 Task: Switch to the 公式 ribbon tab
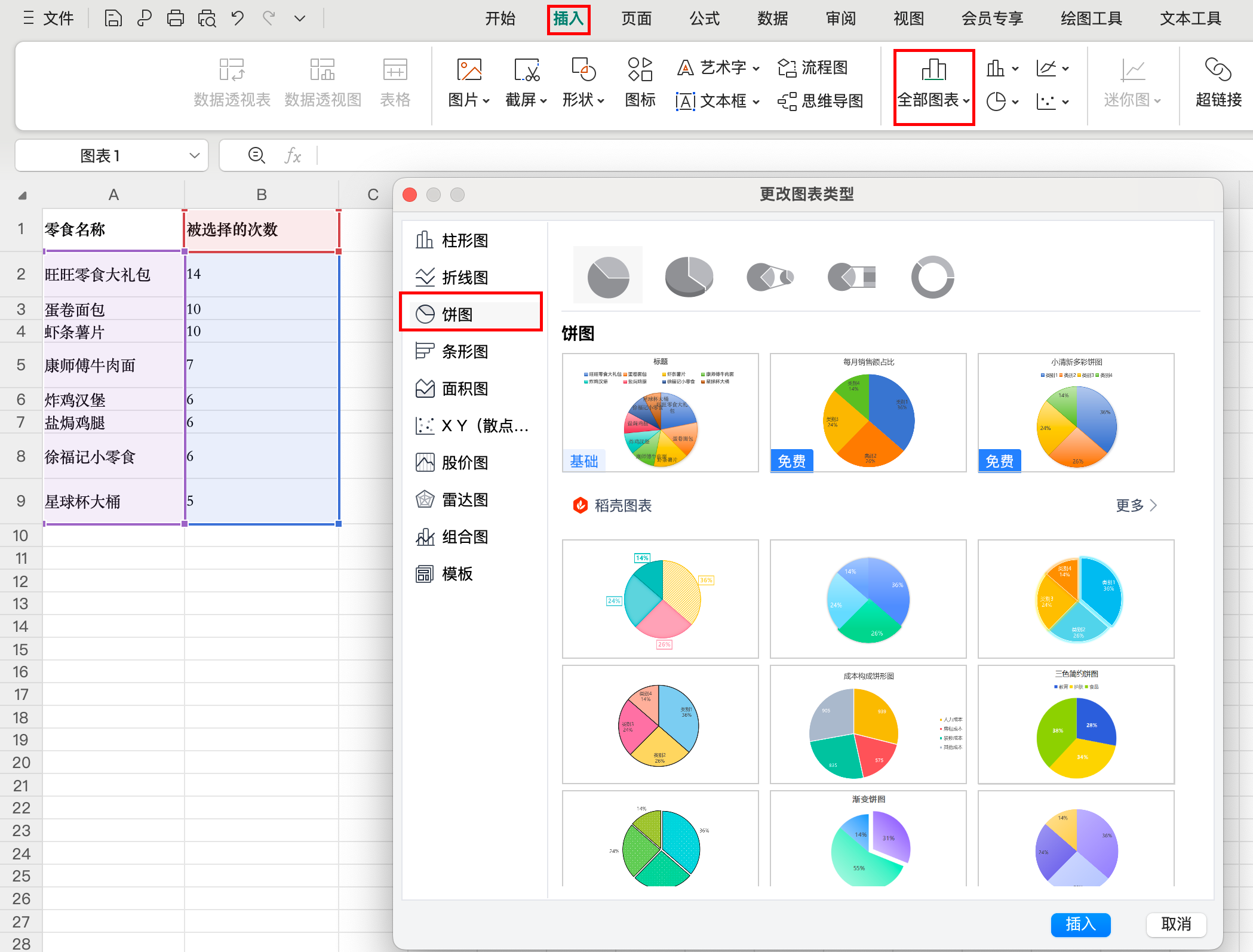pyautogui.click(x=704, y=19)
